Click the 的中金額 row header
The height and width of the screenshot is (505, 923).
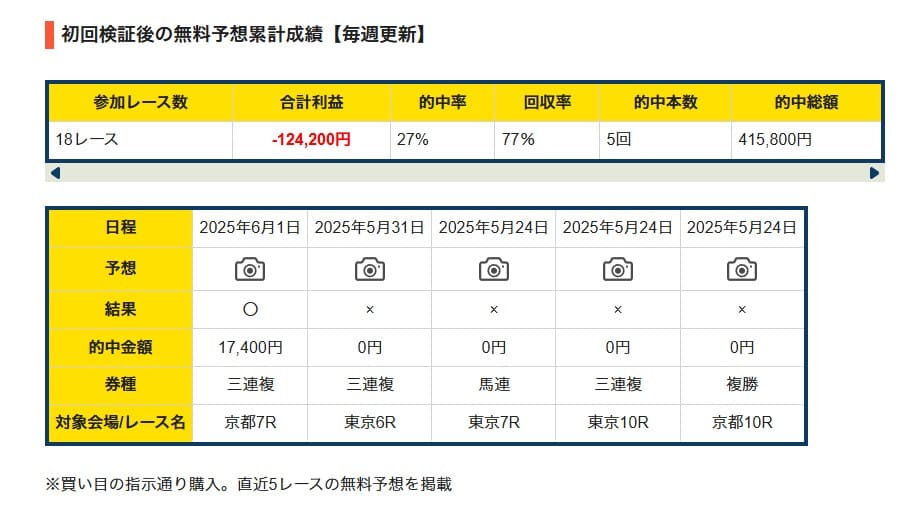(121, 347)
